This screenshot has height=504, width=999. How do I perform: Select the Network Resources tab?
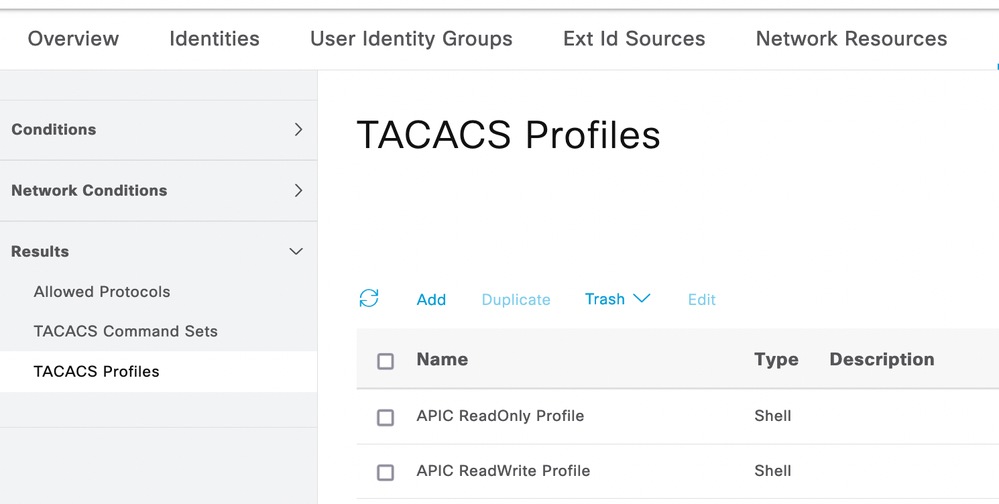851,39
